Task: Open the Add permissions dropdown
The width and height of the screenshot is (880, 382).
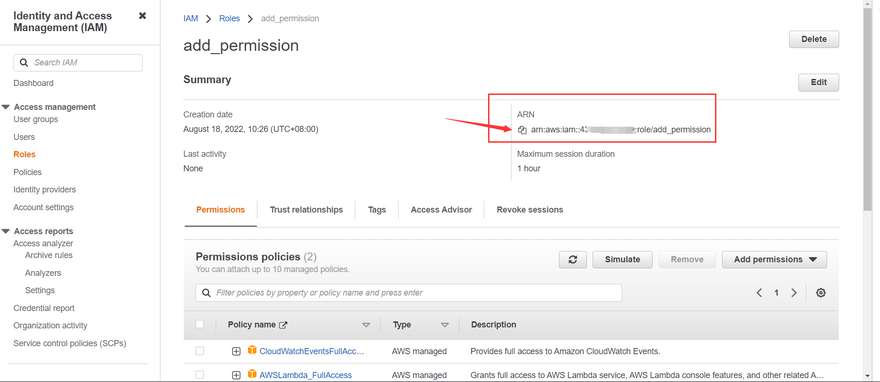Action: tap(774, 260)
